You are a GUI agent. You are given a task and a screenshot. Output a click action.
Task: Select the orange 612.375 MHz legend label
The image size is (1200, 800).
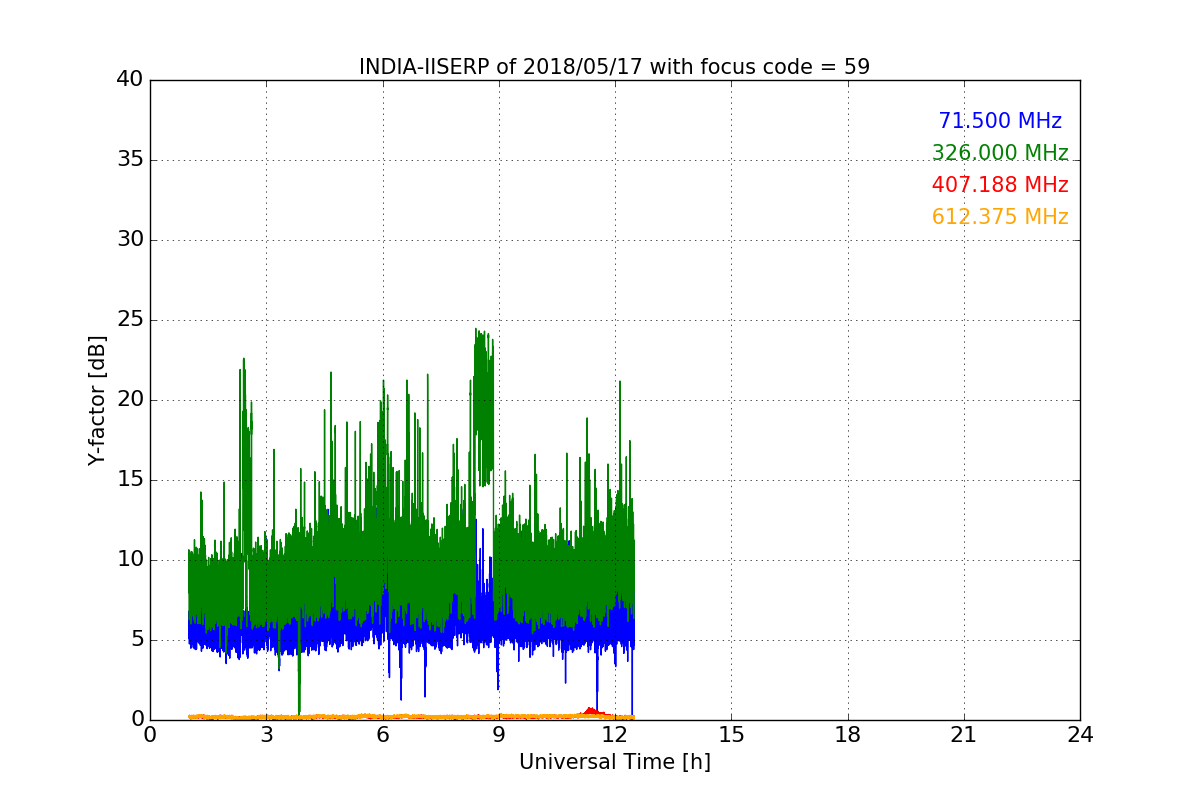click(x=1000, y=217)
